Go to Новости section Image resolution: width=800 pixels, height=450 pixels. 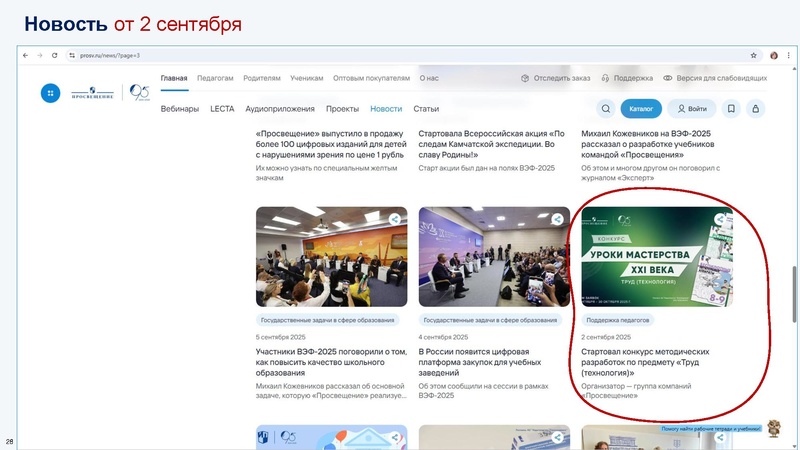386,109
